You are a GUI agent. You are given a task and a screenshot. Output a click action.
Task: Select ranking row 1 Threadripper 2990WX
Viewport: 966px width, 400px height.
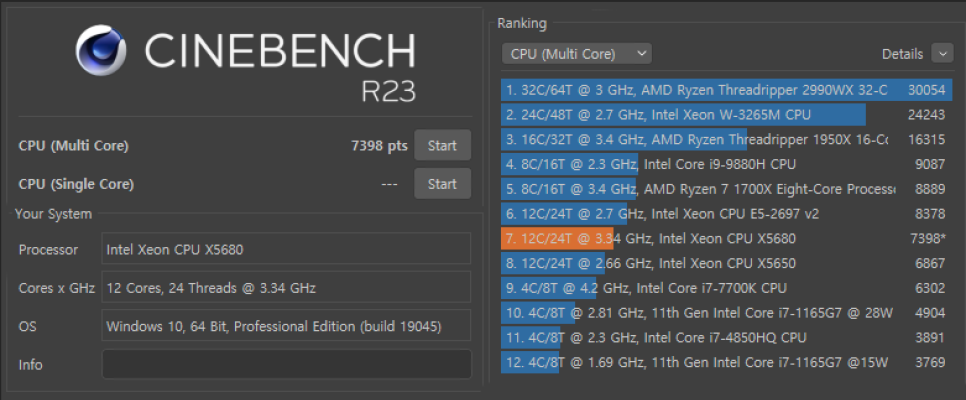[727, 91]
